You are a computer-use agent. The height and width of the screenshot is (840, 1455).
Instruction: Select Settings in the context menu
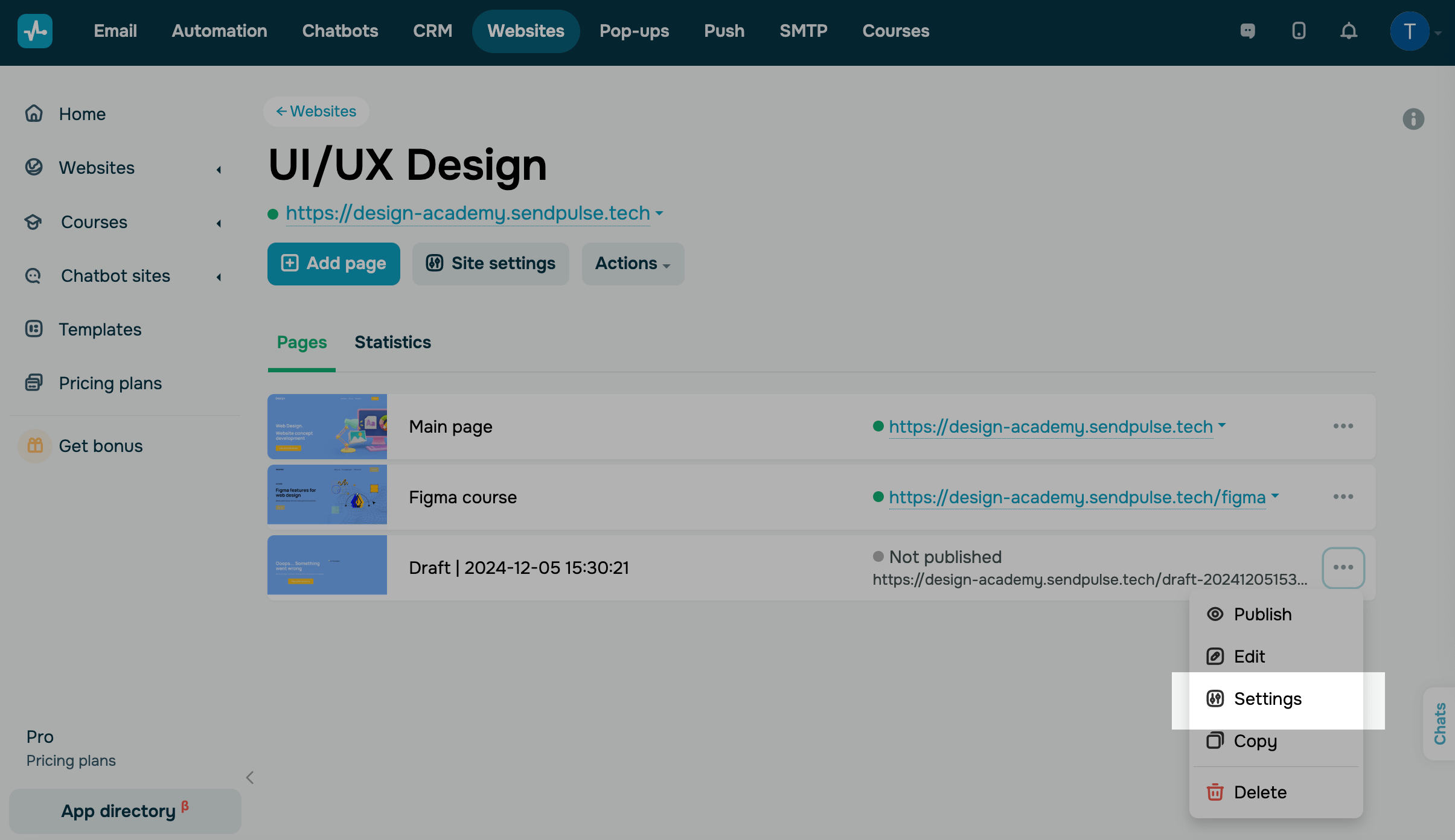pos(1267,699)
